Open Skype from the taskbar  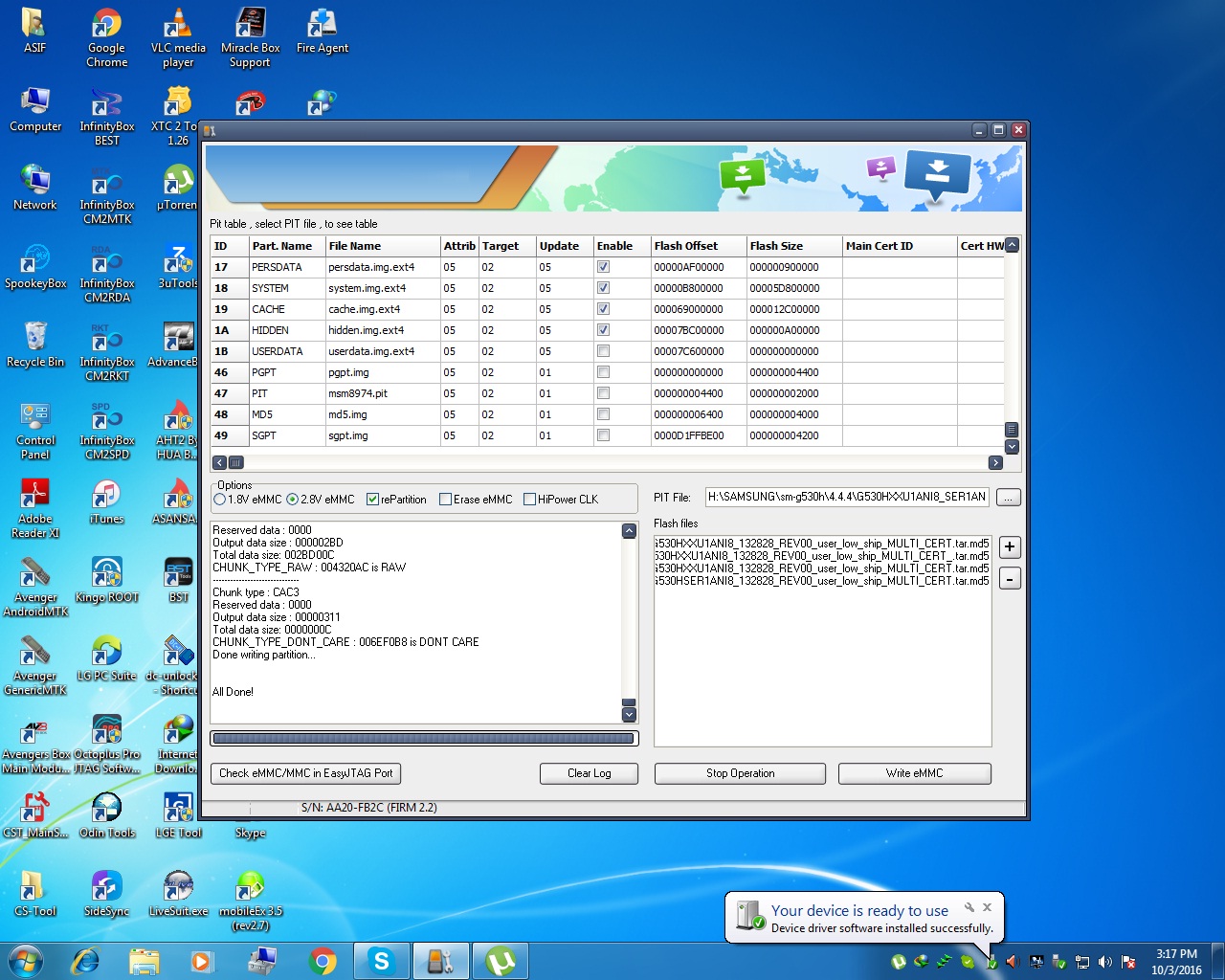point(382,961)
